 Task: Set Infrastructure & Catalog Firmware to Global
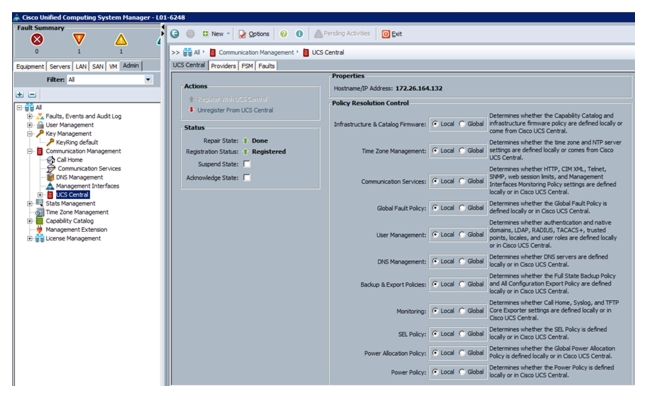[x=462, y=124]
